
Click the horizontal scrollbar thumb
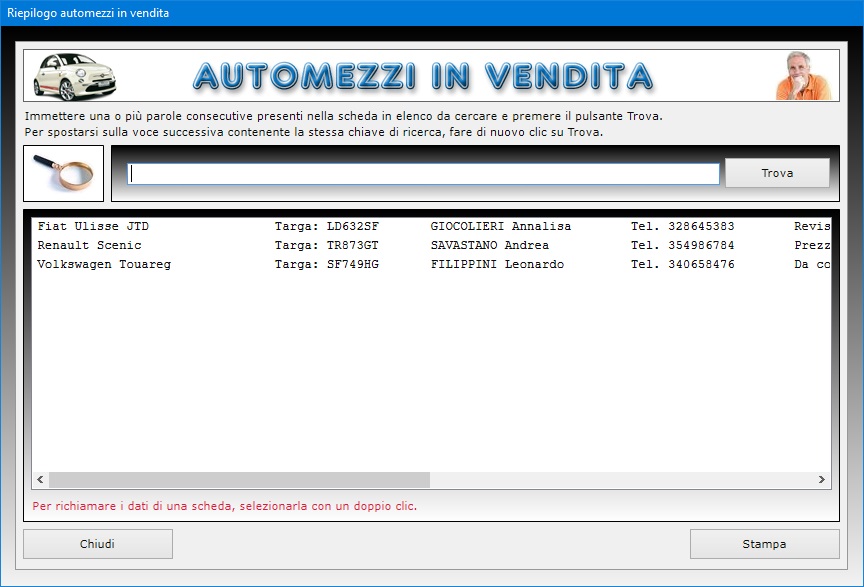coord(239,480)
